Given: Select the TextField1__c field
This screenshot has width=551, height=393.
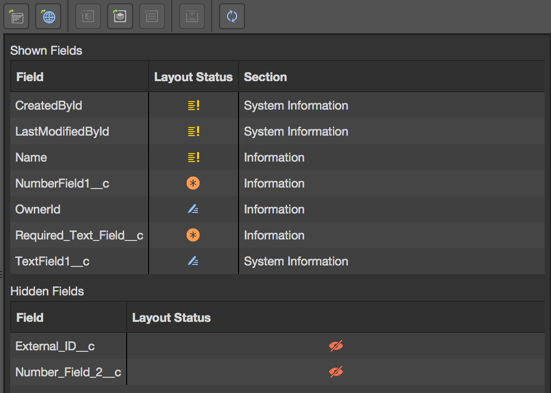Looking at the screenshot, I should click(x=79, y=261).
